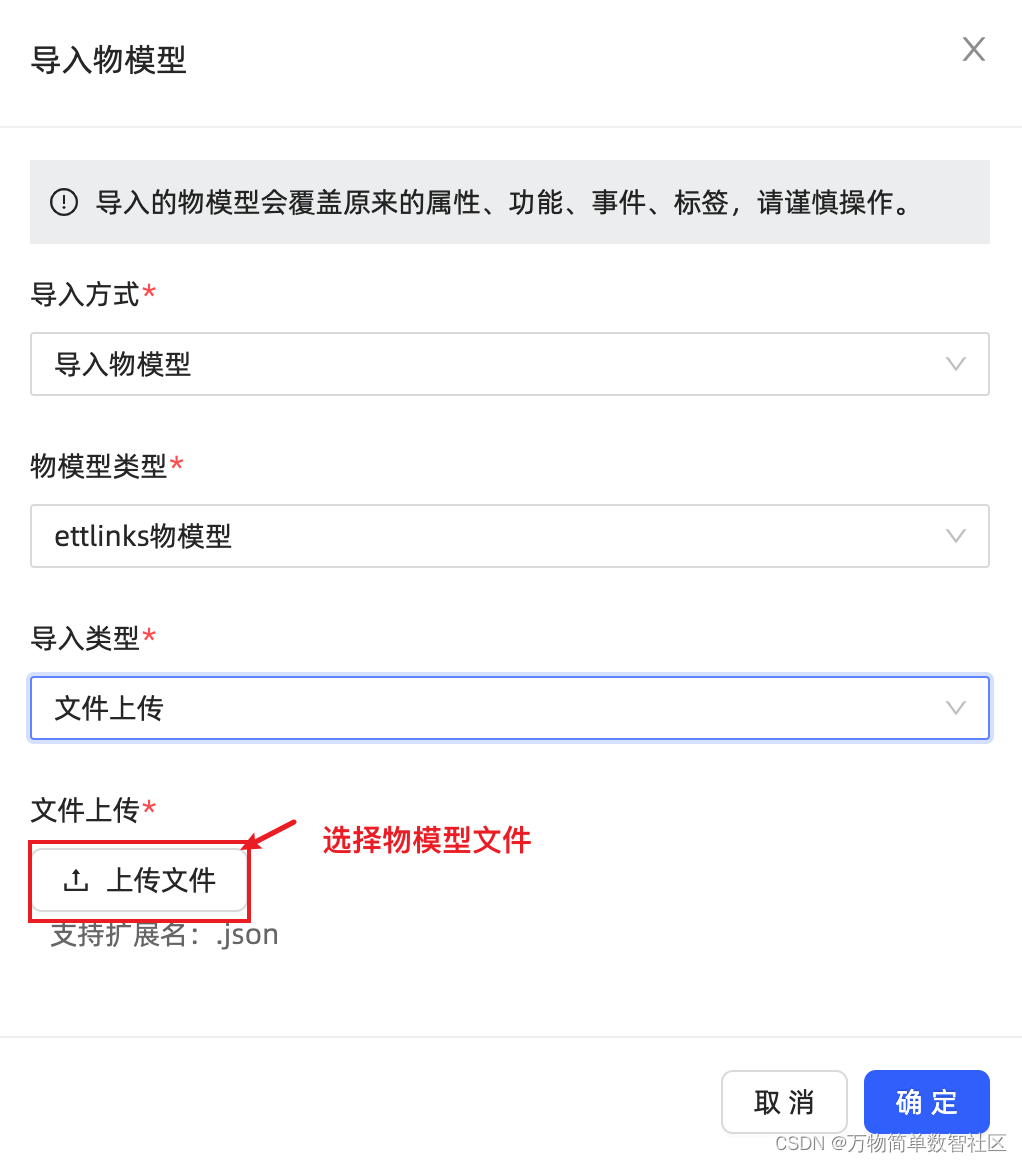The width and height of the screenshot is (1022, 1162).
Task: Click the 导入类型 field label
Action: (84, 638)
